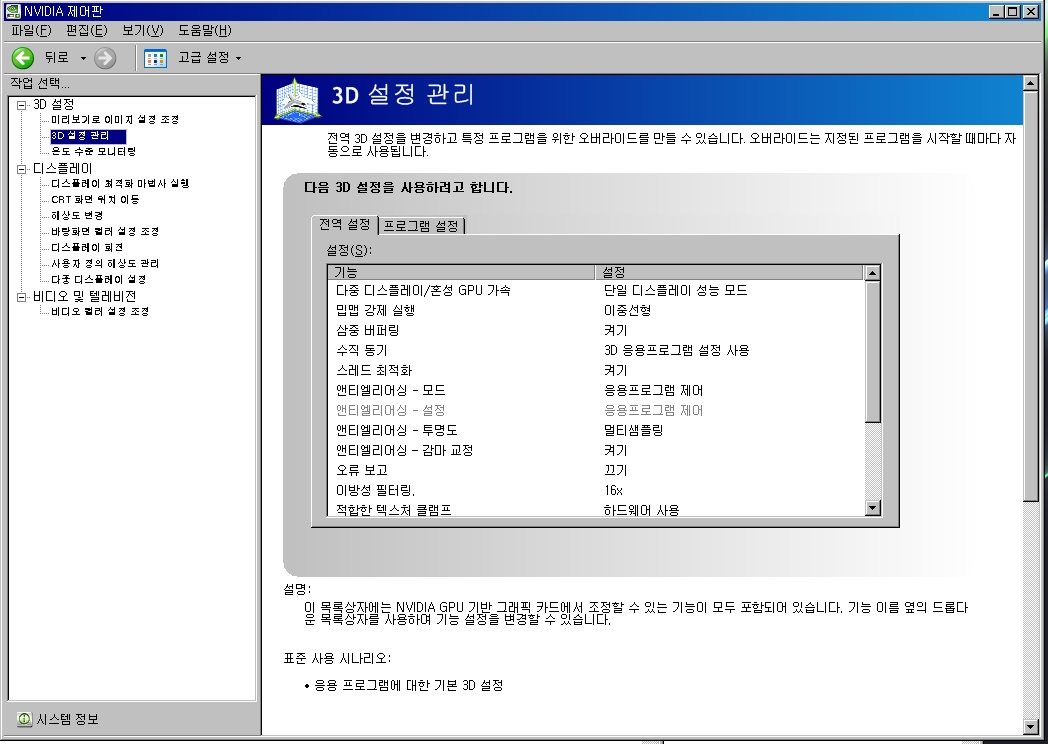Select the 밉맵 강제 실행 row
Image resolution: width=1048 pixels, height=744 pixels.
tap(596, 310)
